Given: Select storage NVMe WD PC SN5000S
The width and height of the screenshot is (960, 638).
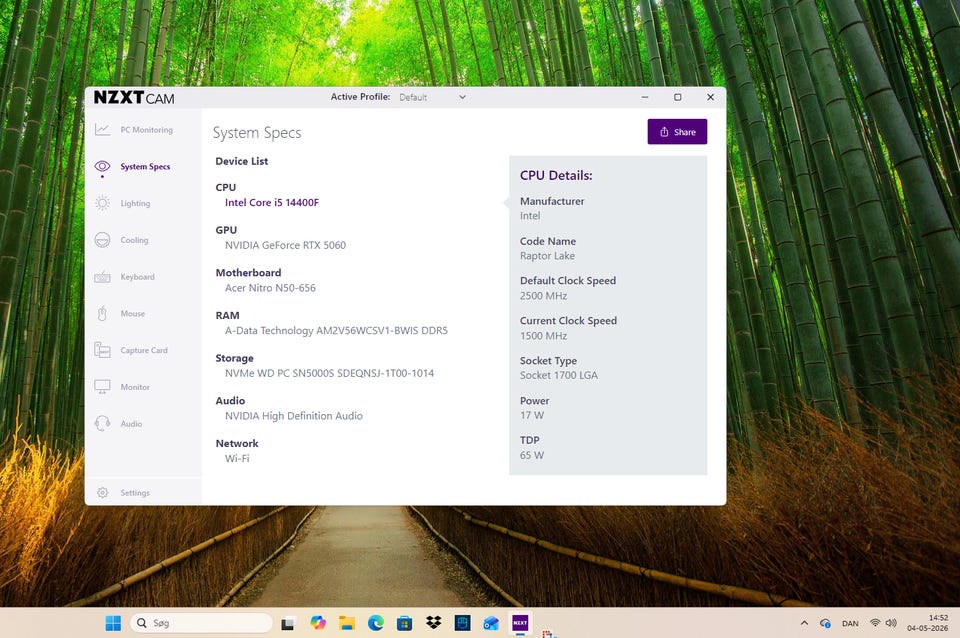Looking at the screenshot, I should tap(329, 373).
